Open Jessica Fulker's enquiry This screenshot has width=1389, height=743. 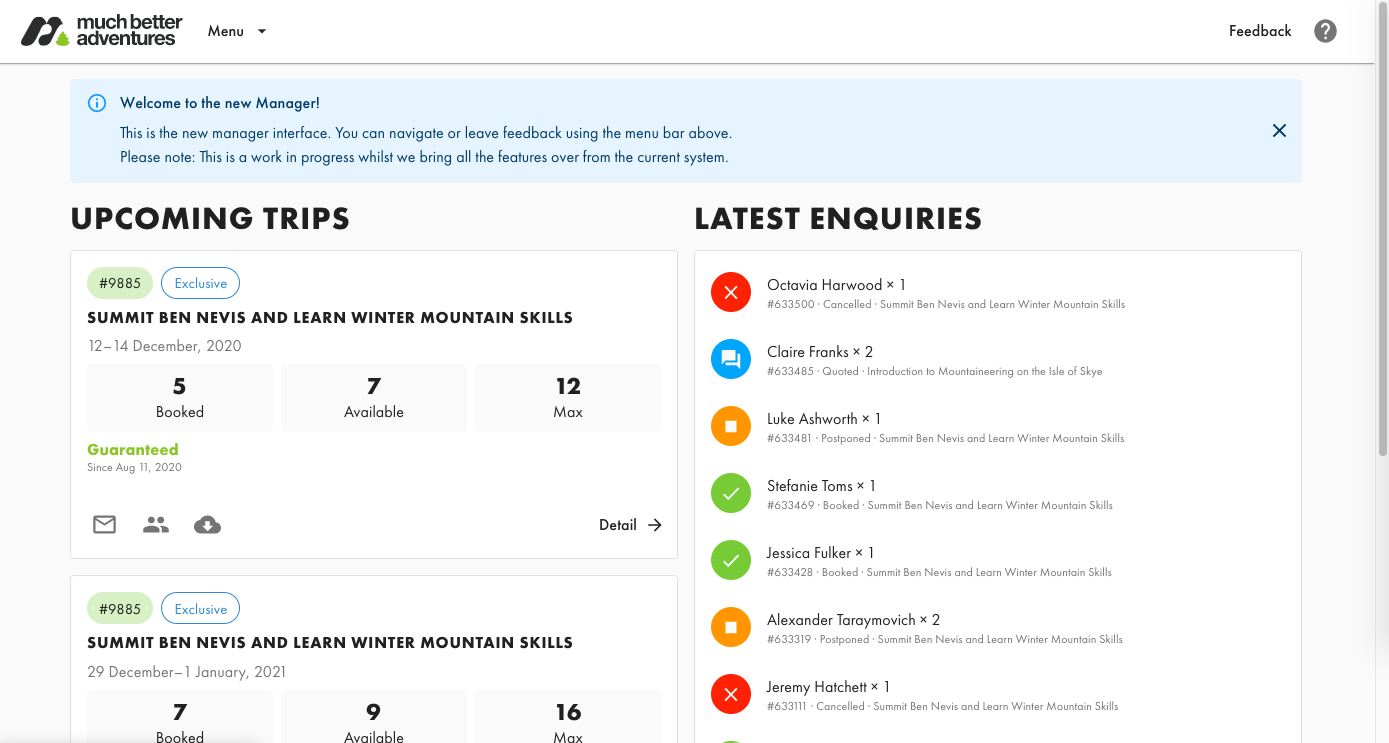820,553
